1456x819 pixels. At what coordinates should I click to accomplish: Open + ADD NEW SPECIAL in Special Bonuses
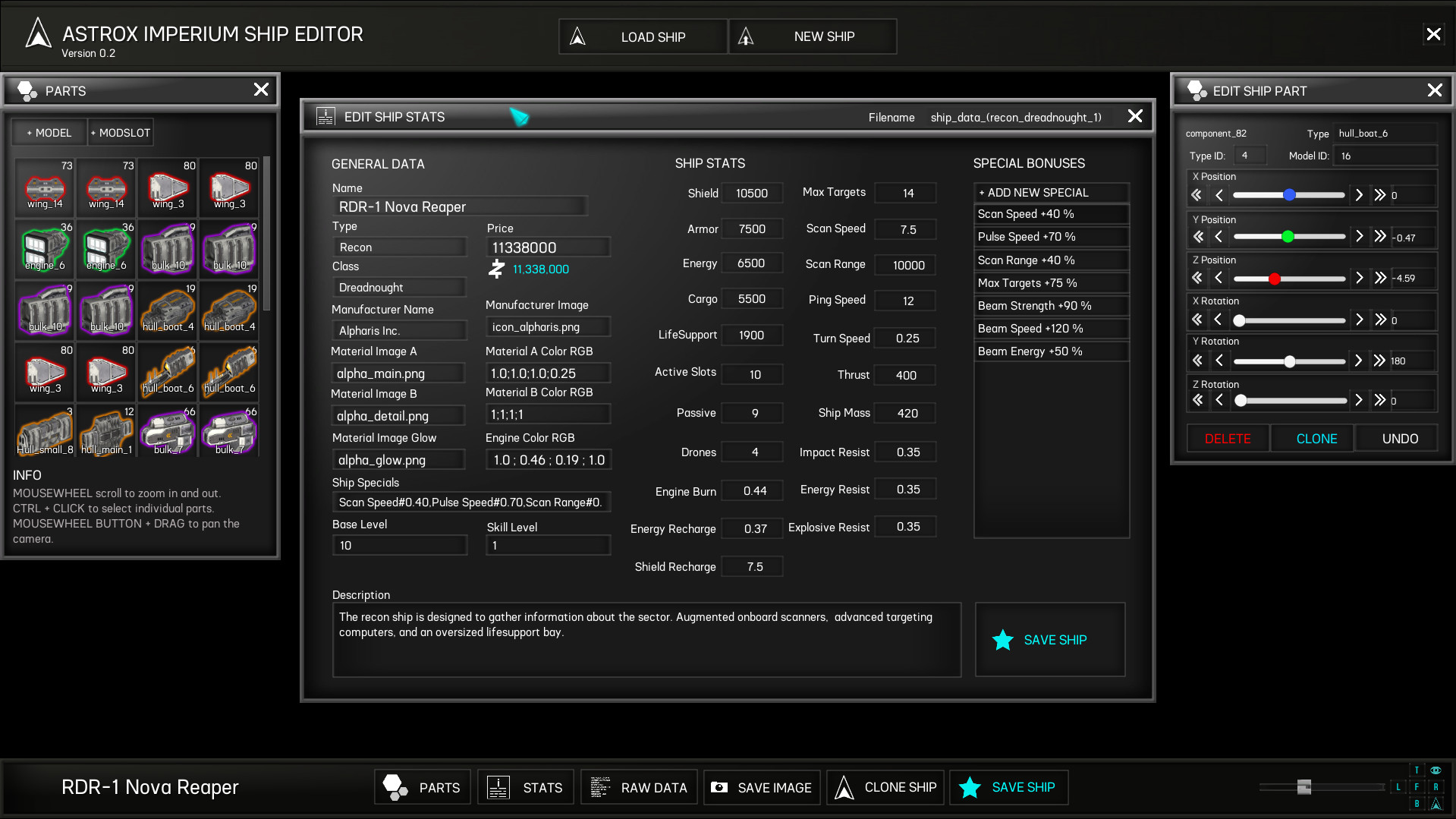[1051, 192]
